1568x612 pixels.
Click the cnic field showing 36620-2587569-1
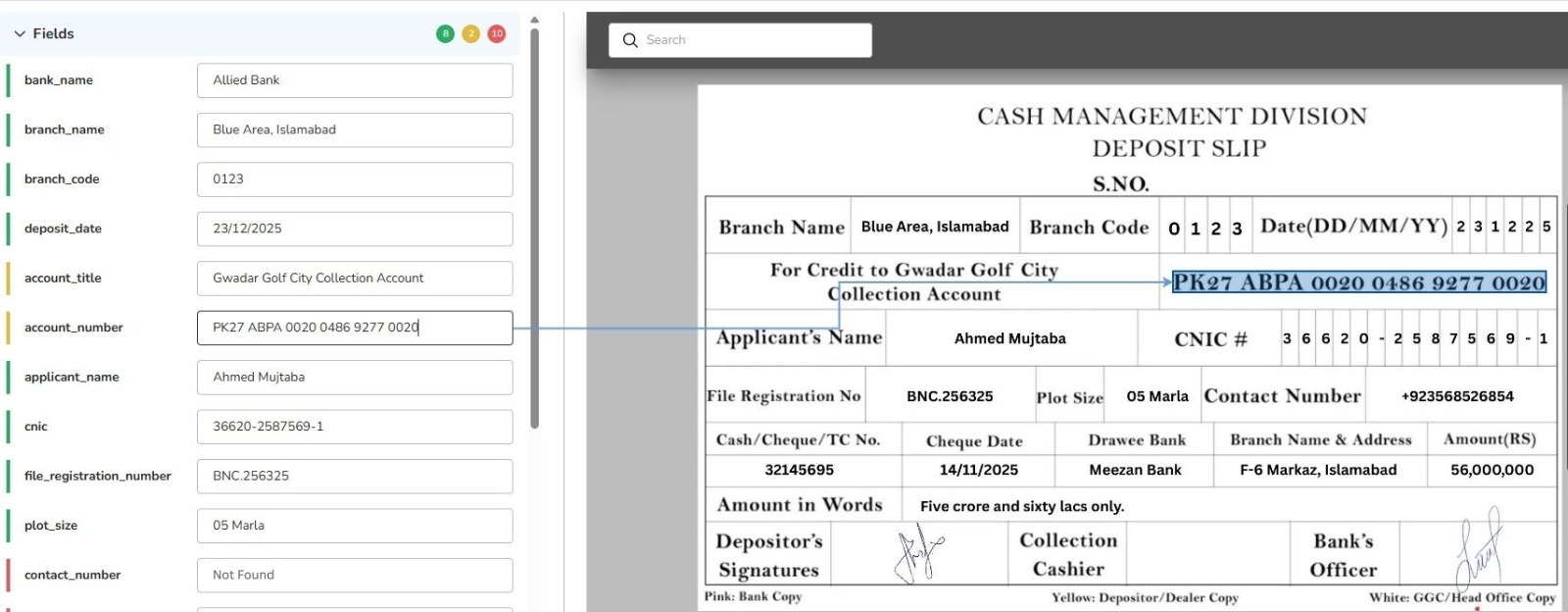(355, 427)
